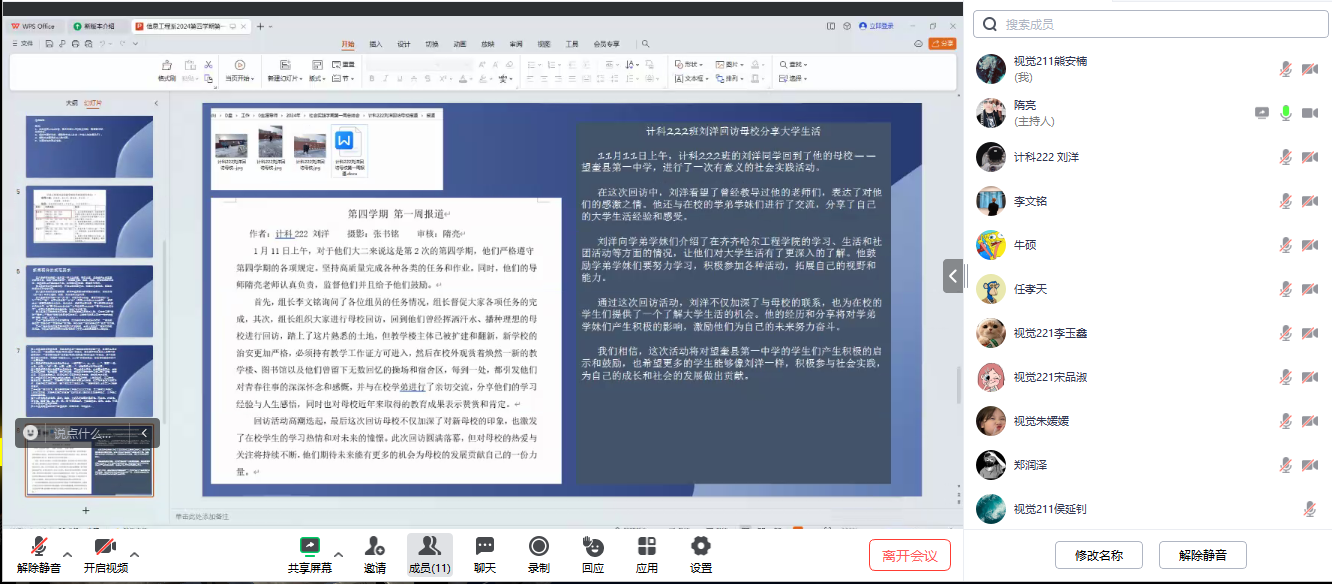Screen dimensions: 1332x584
Task: Switch to the 插入 ribbon tab
Action: tap(376, 44)
